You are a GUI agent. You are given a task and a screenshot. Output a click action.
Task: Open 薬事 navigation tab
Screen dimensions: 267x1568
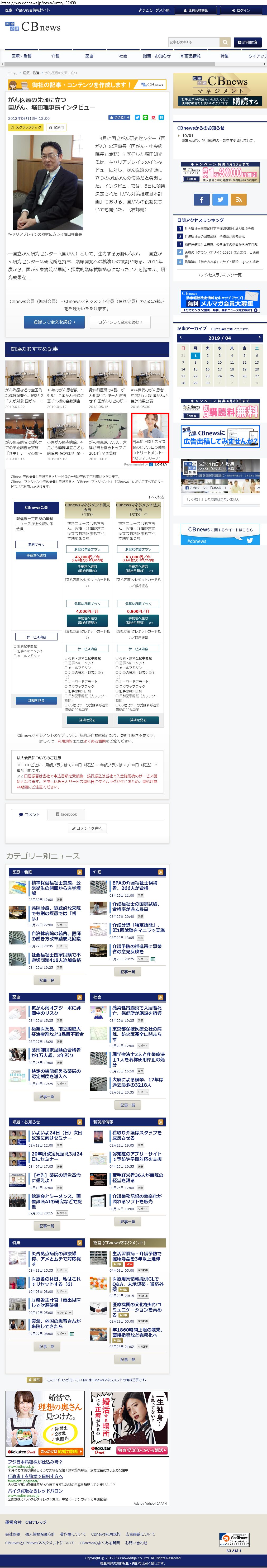pos(89,56)
